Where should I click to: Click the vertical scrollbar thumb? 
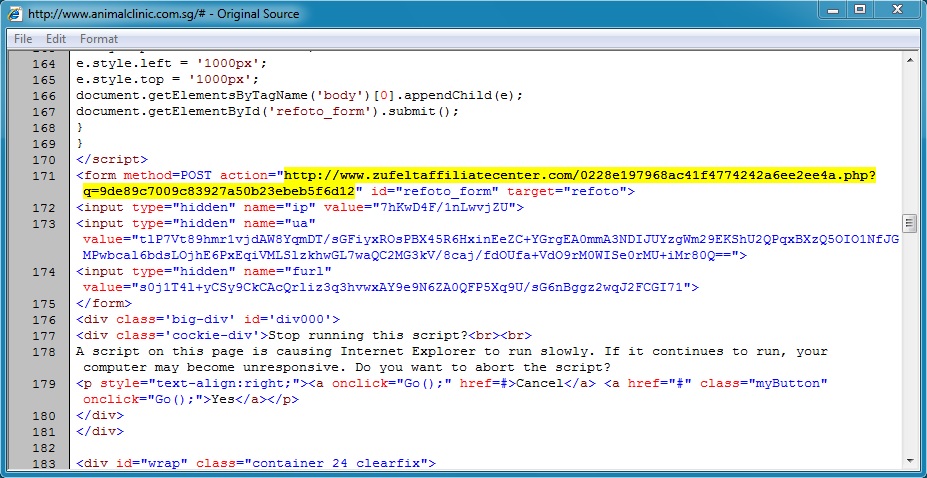909,223
